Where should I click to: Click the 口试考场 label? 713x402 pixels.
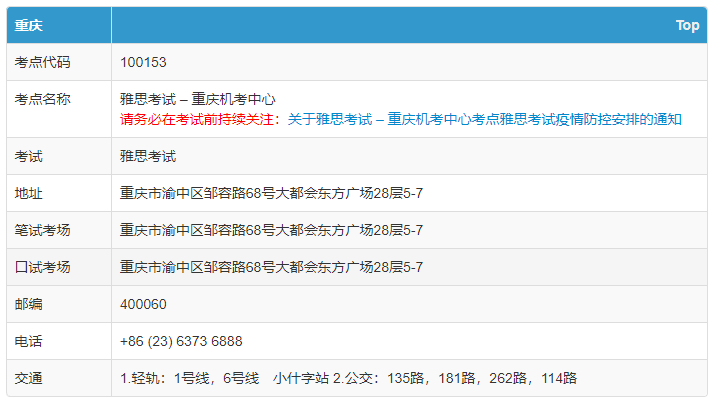point(42,267)
